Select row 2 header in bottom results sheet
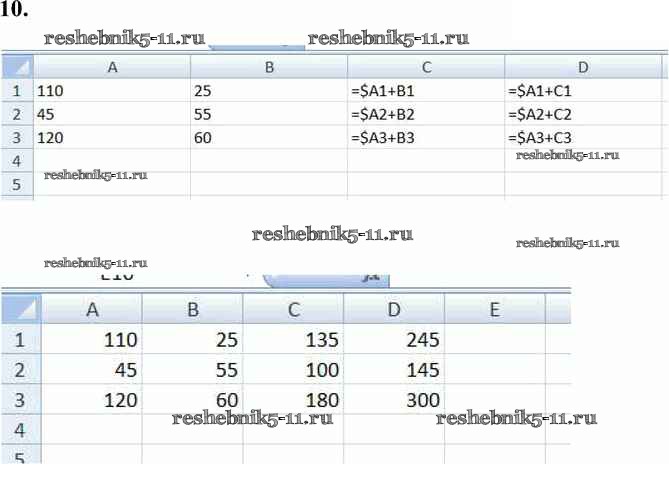Screen dimensions: 669x497 tap(20, 370)
